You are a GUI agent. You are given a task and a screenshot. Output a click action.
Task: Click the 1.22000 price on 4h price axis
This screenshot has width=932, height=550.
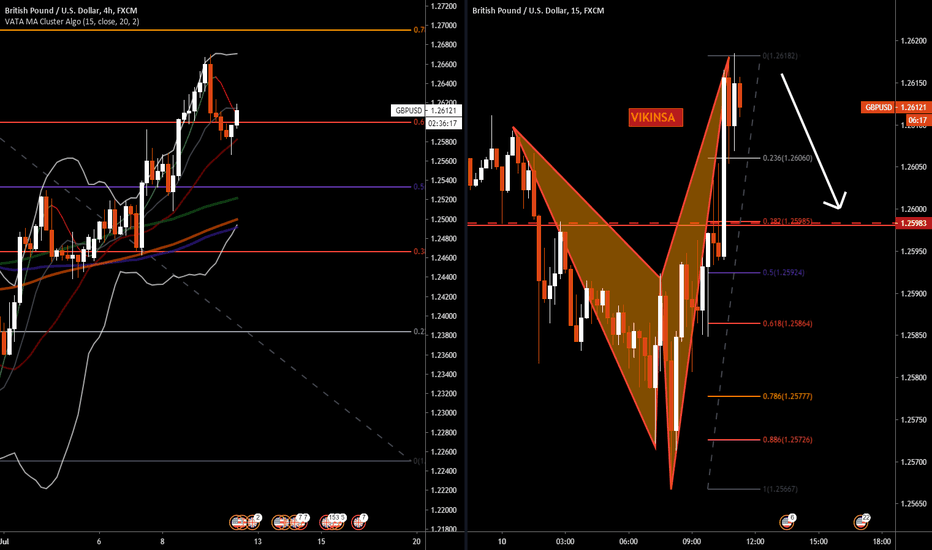coord(444,510)
